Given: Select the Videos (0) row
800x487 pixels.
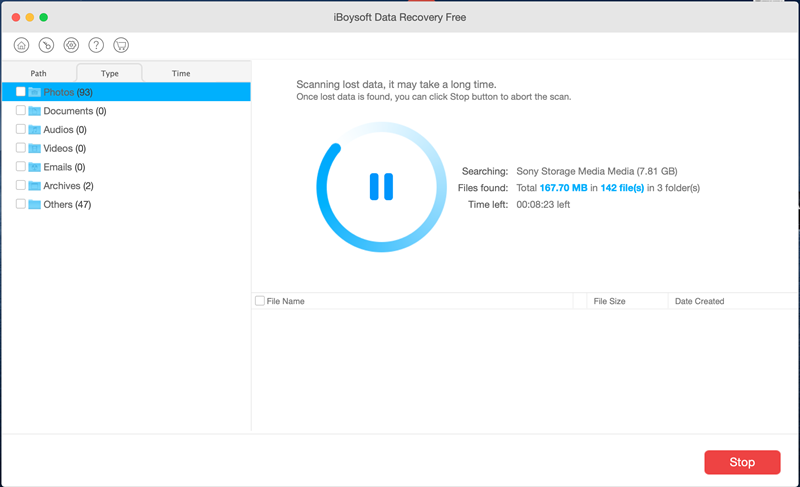Looking at the screenshot, I should [x=127, y=148].
